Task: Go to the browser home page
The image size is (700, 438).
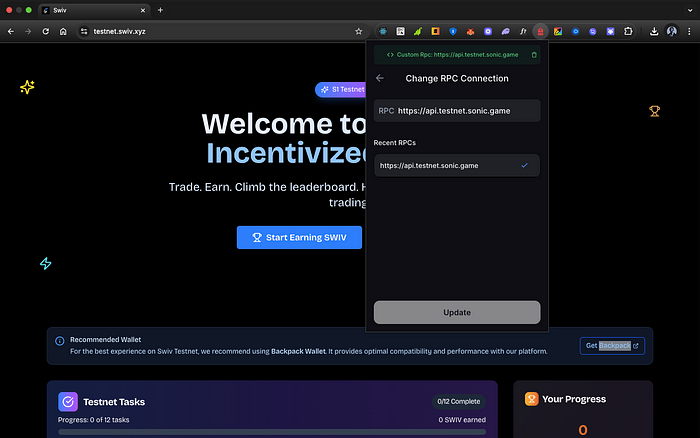Action: pos(63,31)
